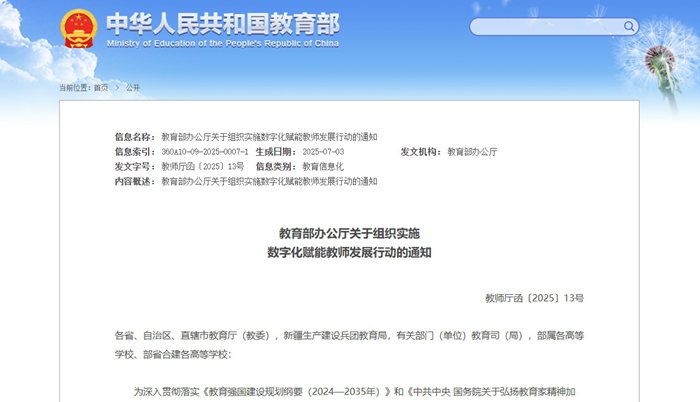Click the issuing agency 教育部办公厅
700x402 pixels.
[472, 152]
